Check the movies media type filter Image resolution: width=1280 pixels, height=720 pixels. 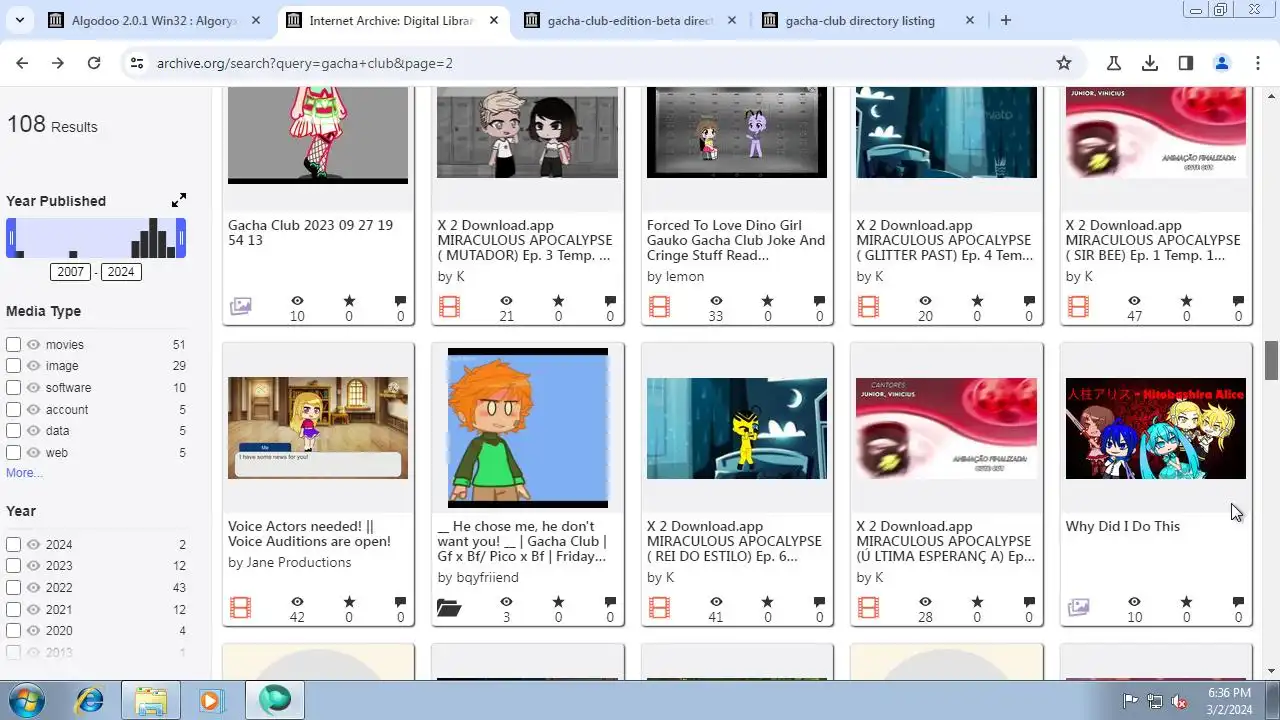[13, 344]
